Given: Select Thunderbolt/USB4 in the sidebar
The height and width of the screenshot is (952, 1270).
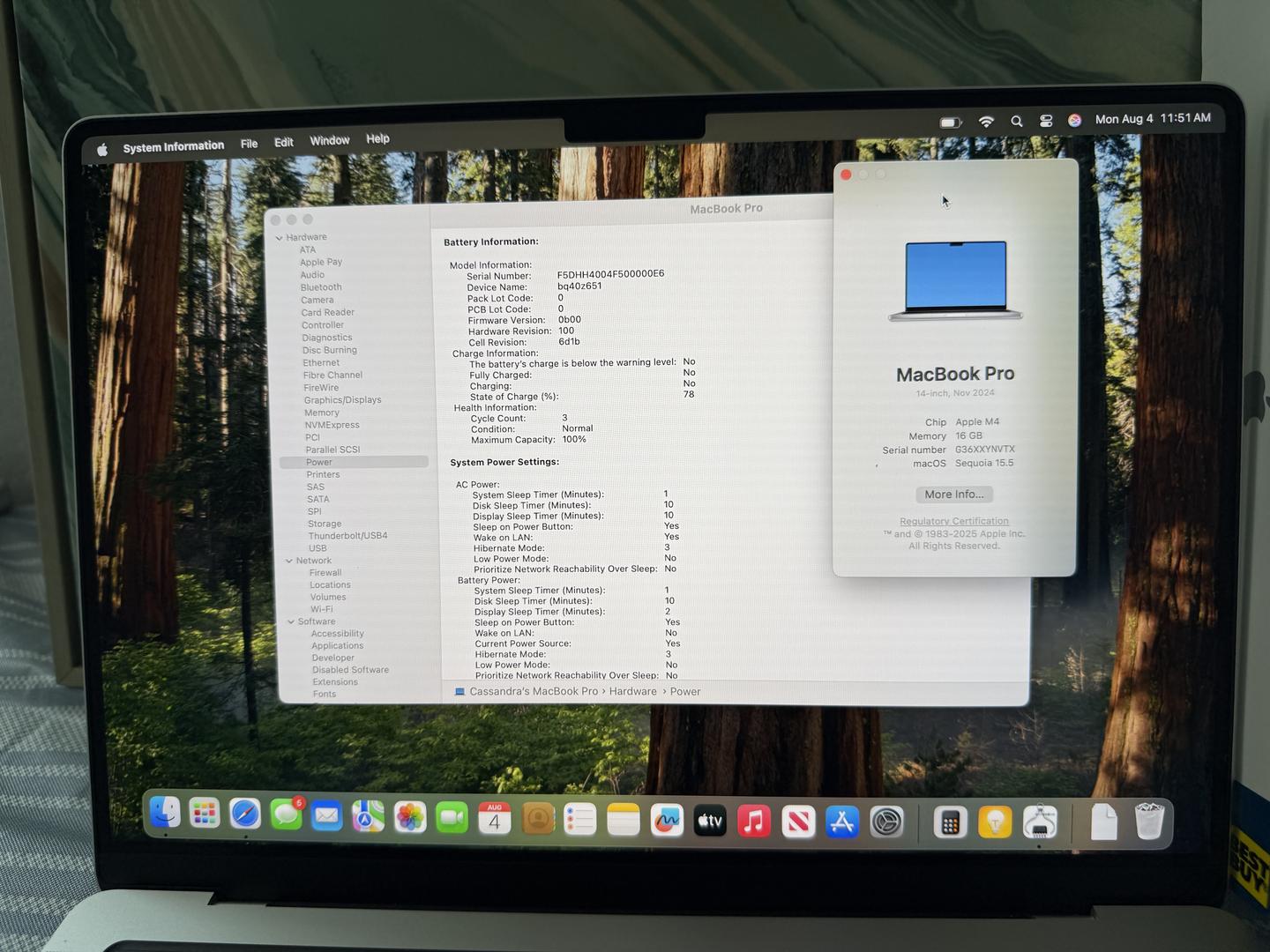Looking at the screenshot, I should click(348, 536).
